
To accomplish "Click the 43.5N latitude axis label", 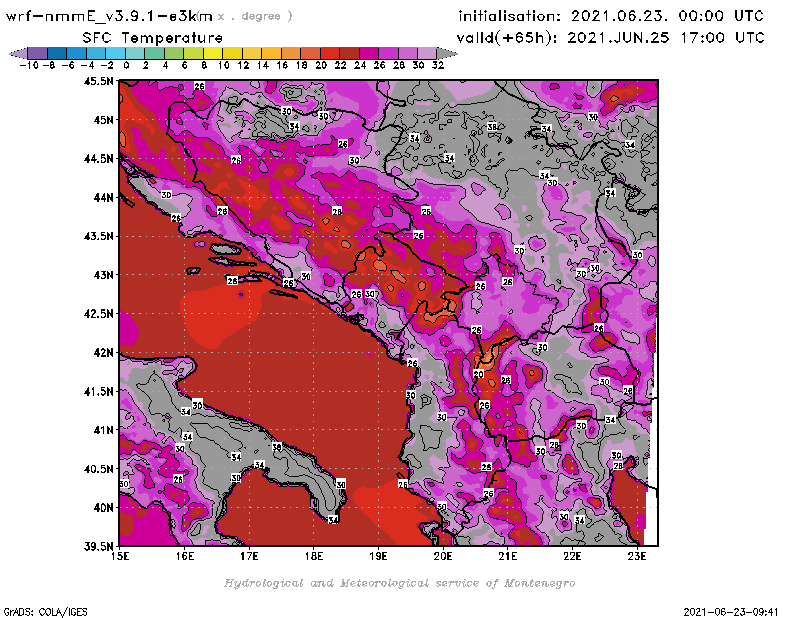I will point(98,236).
